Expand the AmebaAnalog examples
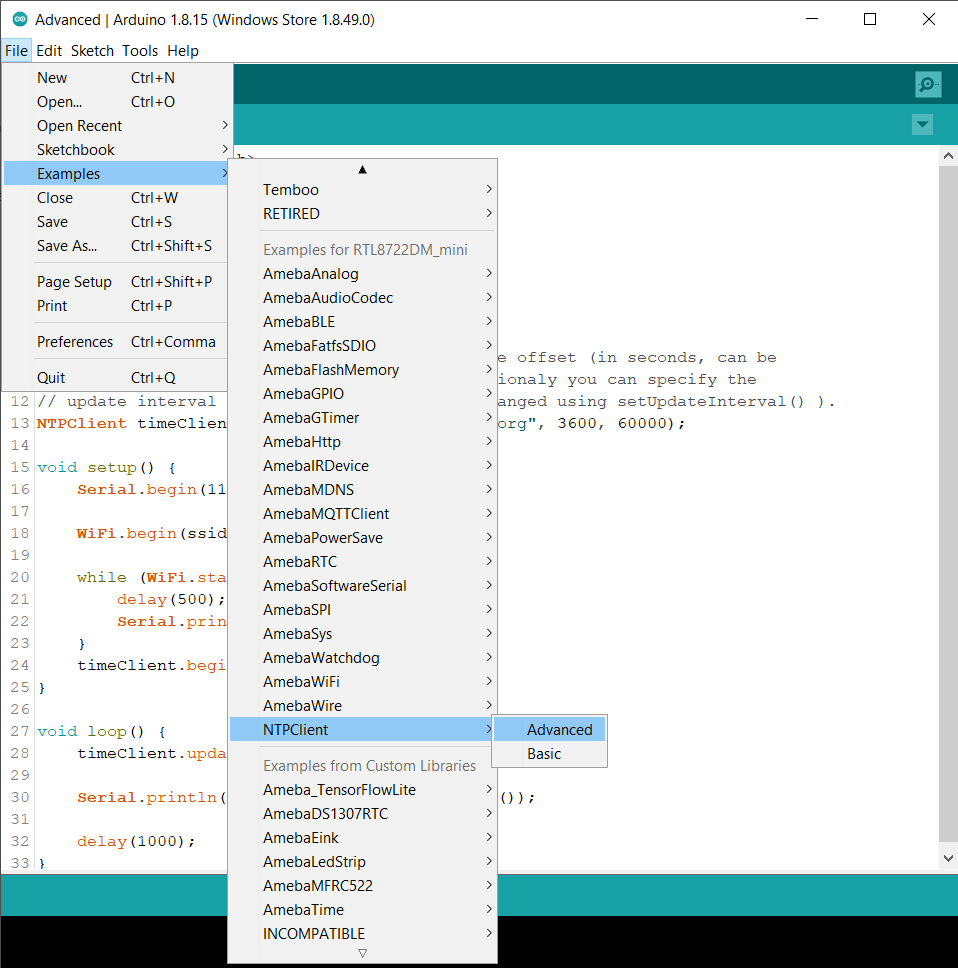 point(362,273)
